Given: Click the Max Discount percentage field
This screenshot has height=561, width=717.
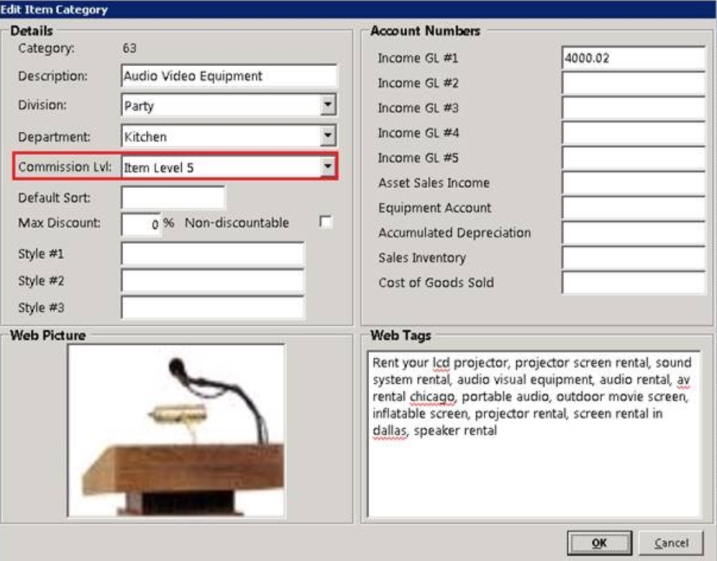Looking at the screenshot, I should tap(141, 224).
